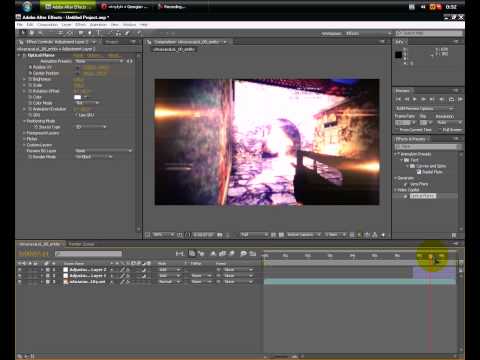
Task: Open Effect menu
Action: pos(80,25)
